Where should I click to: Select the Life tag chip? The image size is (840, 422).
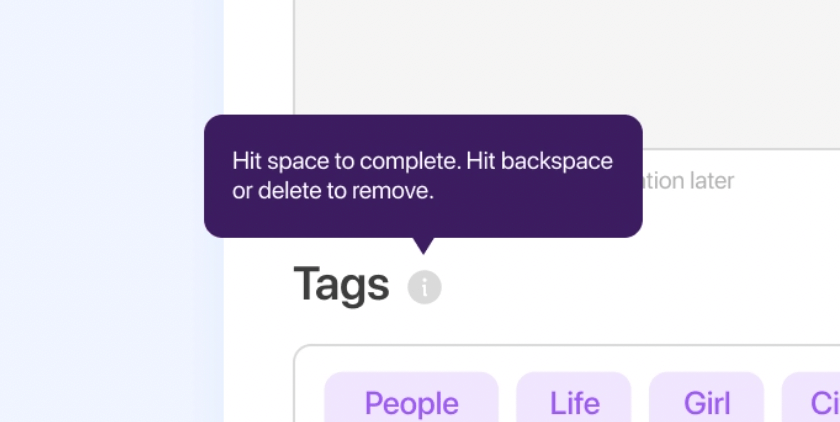click(x=574, y=397)
